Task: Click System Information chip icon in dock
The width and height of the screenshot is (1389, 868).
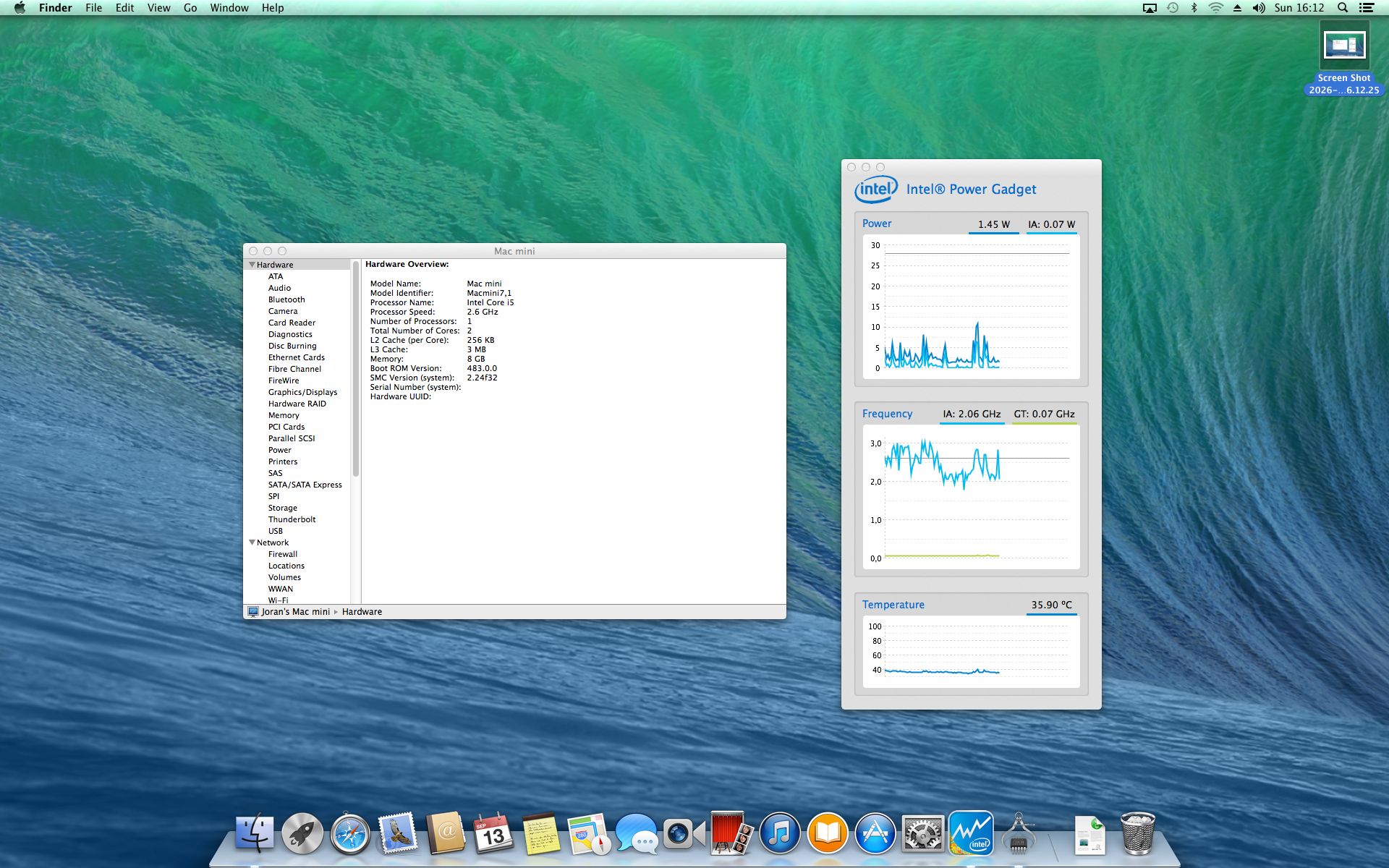Action: click(x=1018, y=833)
